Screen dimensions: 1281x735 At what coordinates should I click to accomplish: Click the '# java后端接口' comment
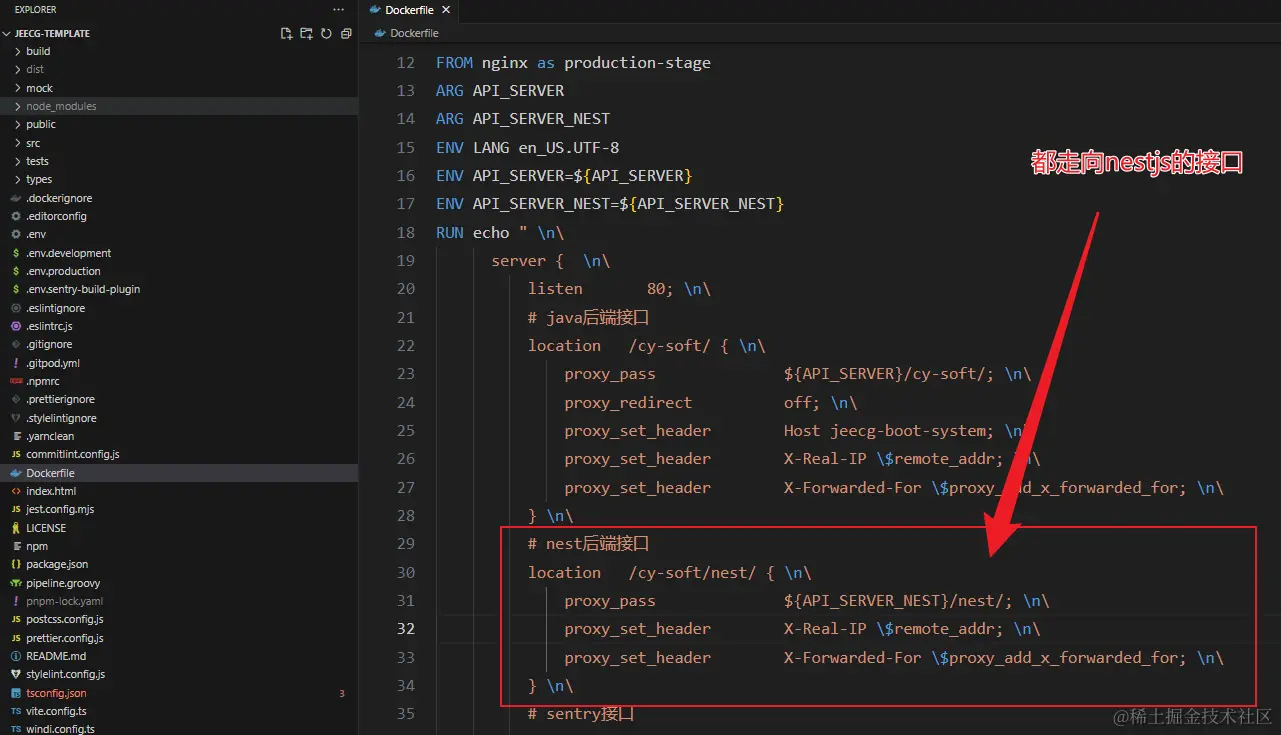coord(589,317)
